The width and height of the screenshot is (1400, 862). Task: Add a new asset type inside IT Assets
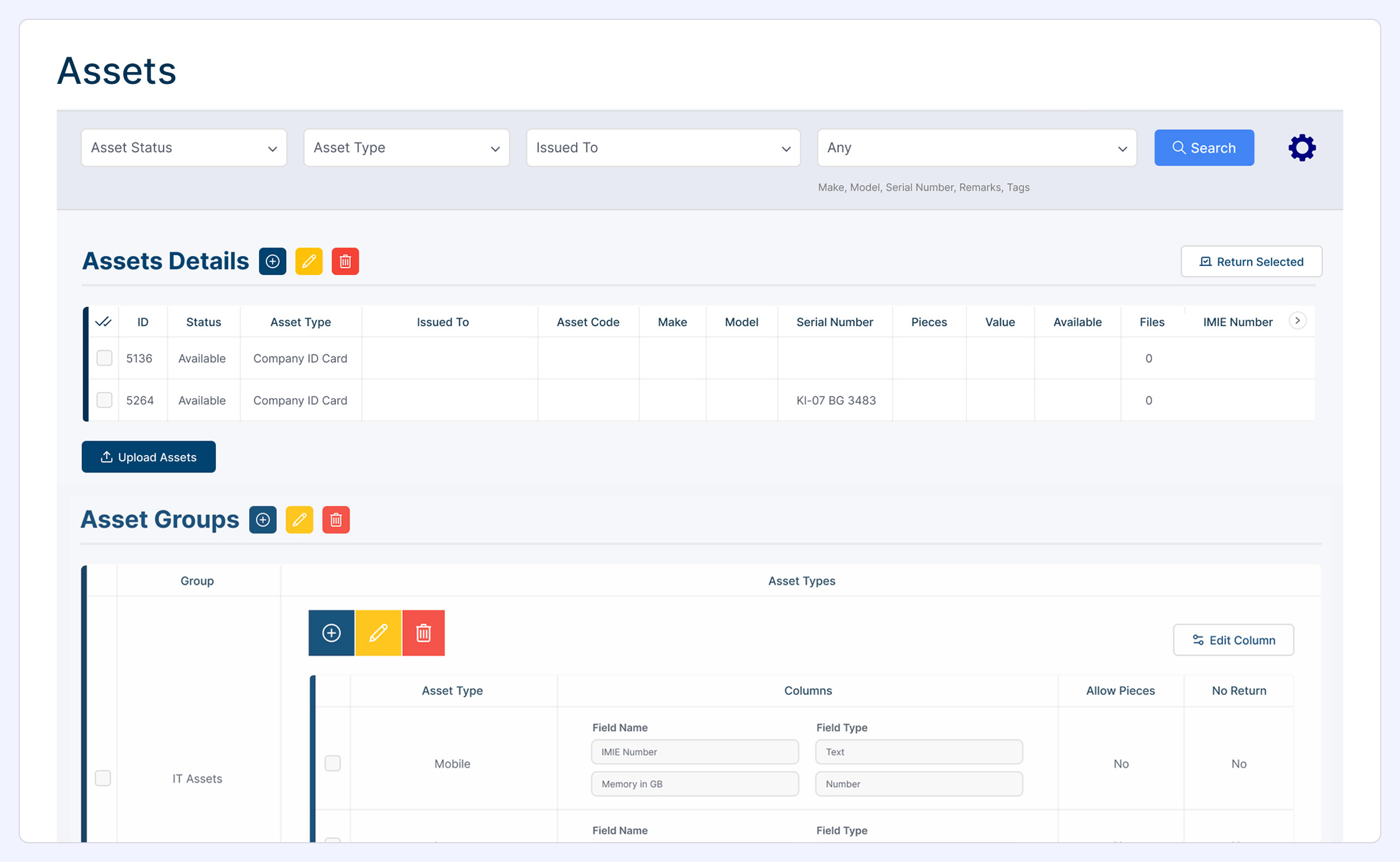pyautogui.click(x=332, y=633)
